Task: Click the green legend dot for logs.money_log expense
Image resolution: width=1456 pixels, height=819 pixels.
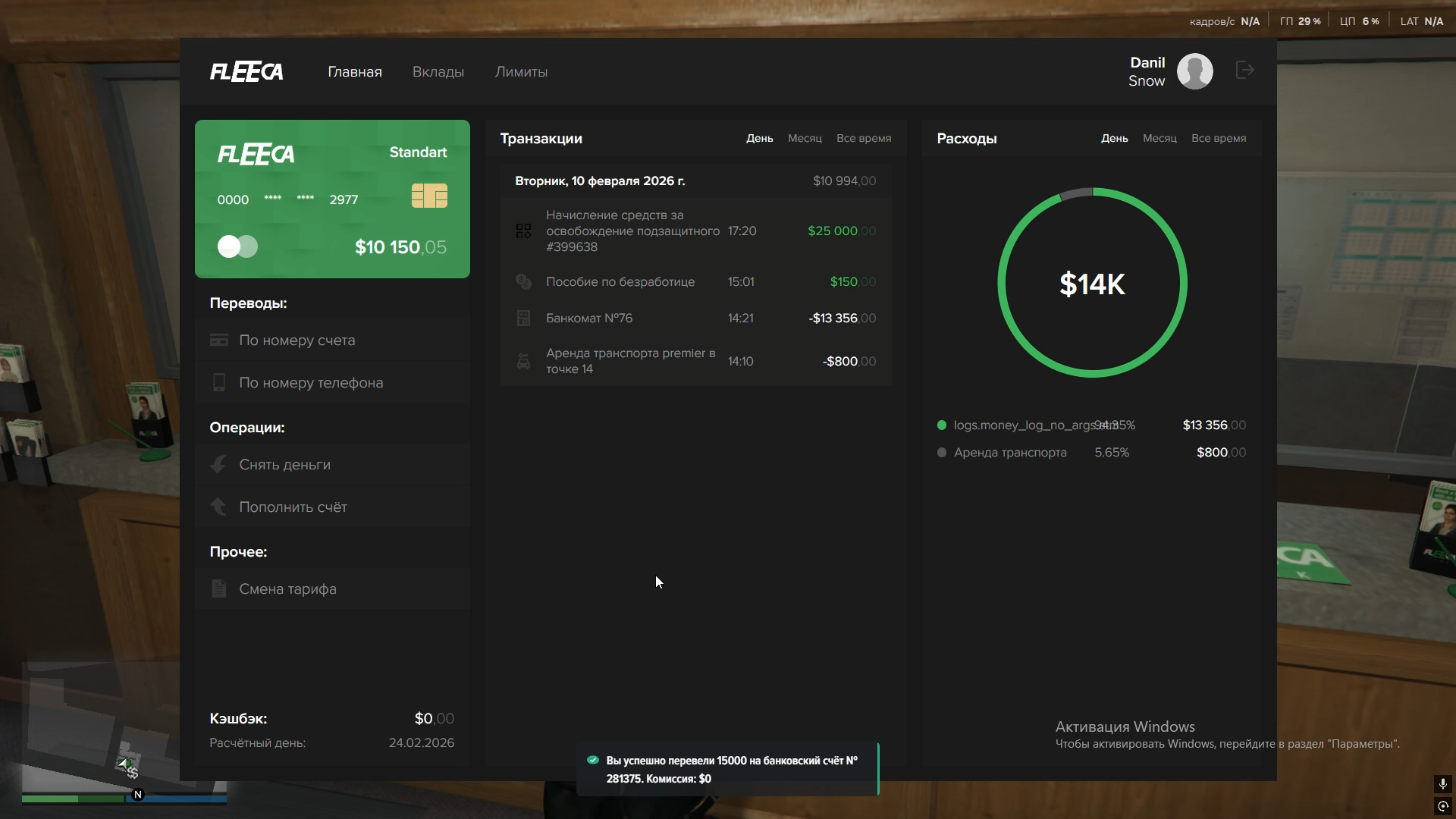Action: coord(942,425)
